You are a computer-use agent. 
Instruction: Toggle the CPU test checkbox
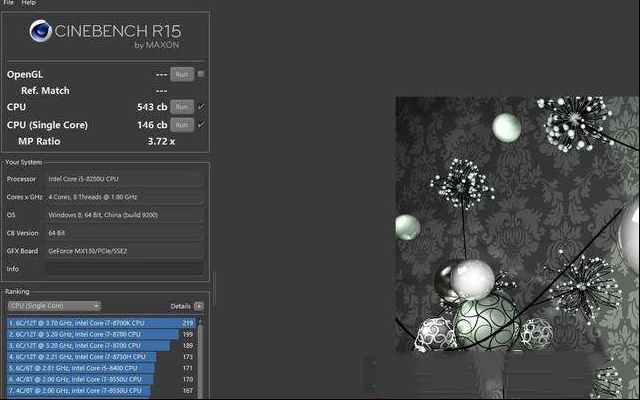201,107
